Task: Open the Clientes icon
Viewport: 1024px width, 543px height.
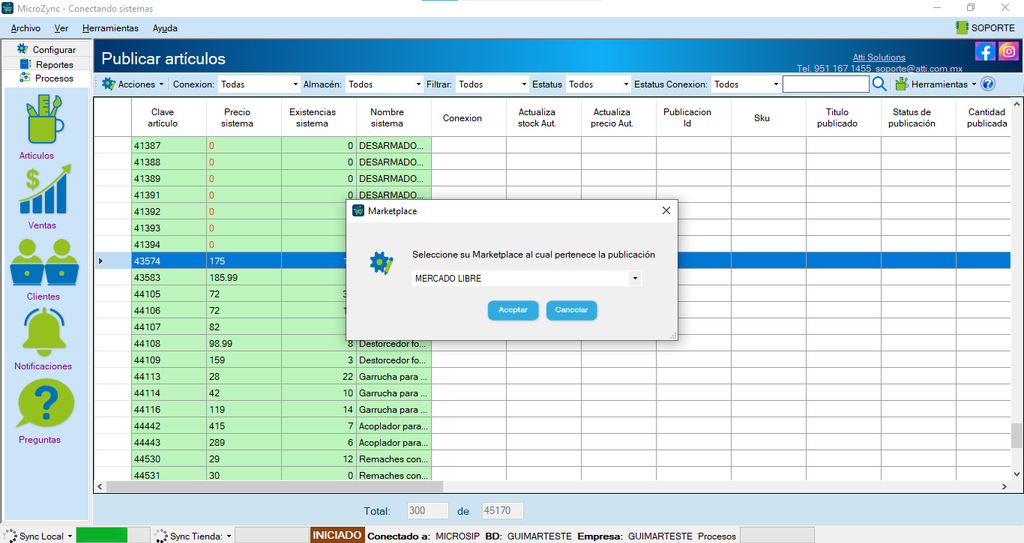Action: 44,262
